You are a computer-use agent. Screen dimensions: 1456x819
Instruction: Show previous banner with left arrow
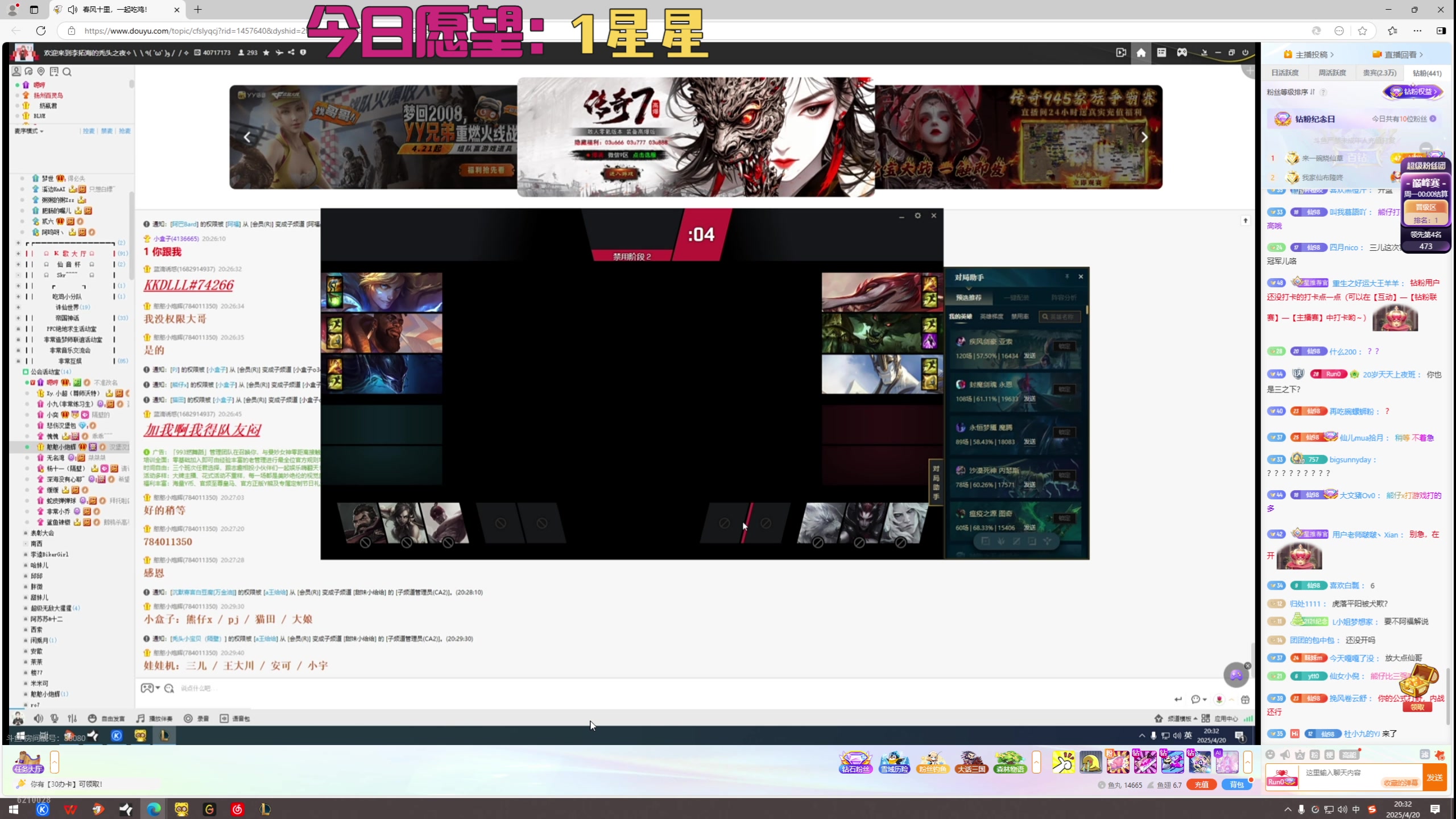247,137
